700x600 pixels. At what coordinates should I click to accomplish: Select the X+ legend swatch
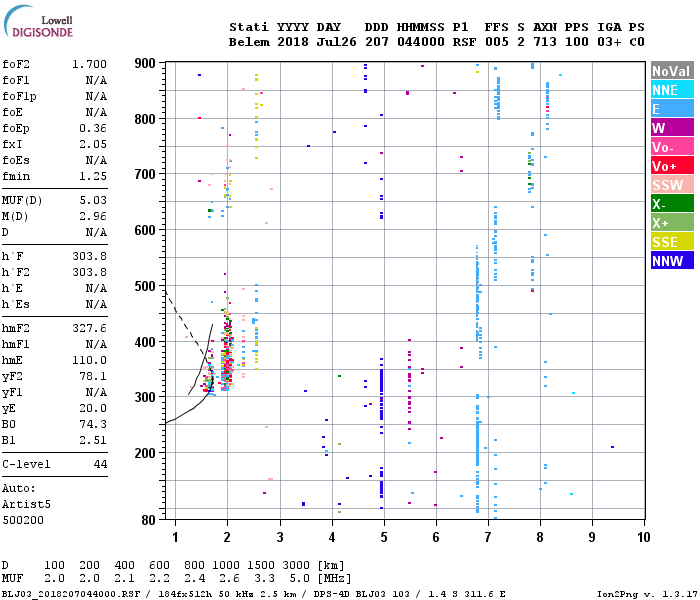pos(672,223)
